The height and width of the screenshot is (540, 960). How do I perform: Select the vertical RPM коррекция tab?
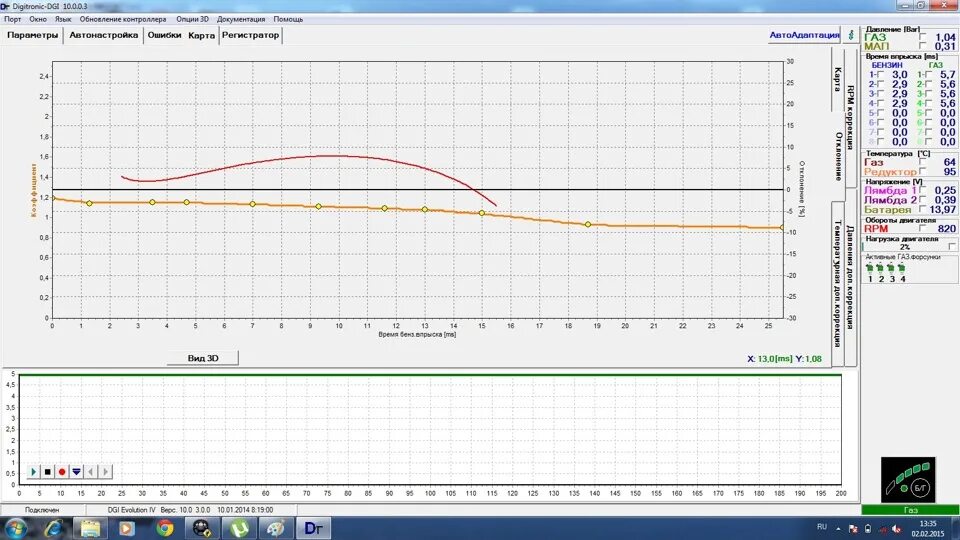pos(850,118)
